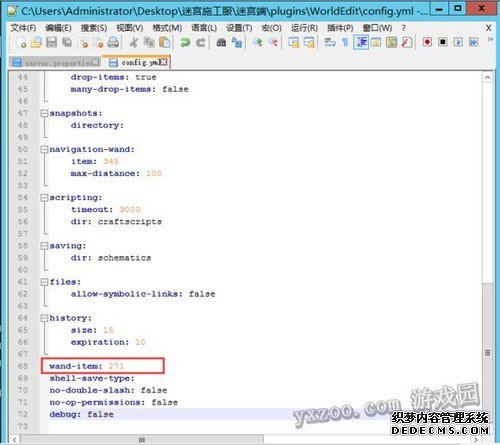Collapse the navigation-wand fold marker

coord(44,150)
